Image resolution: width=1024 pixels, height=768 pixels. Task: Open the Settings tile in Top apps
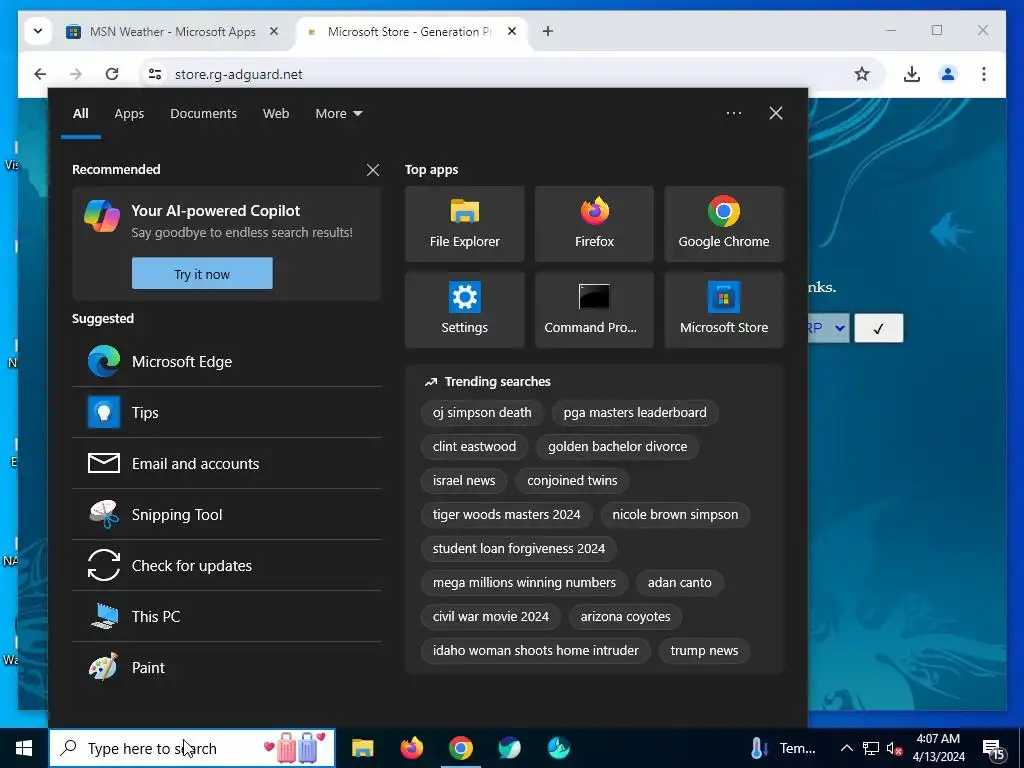click(464, 310)
